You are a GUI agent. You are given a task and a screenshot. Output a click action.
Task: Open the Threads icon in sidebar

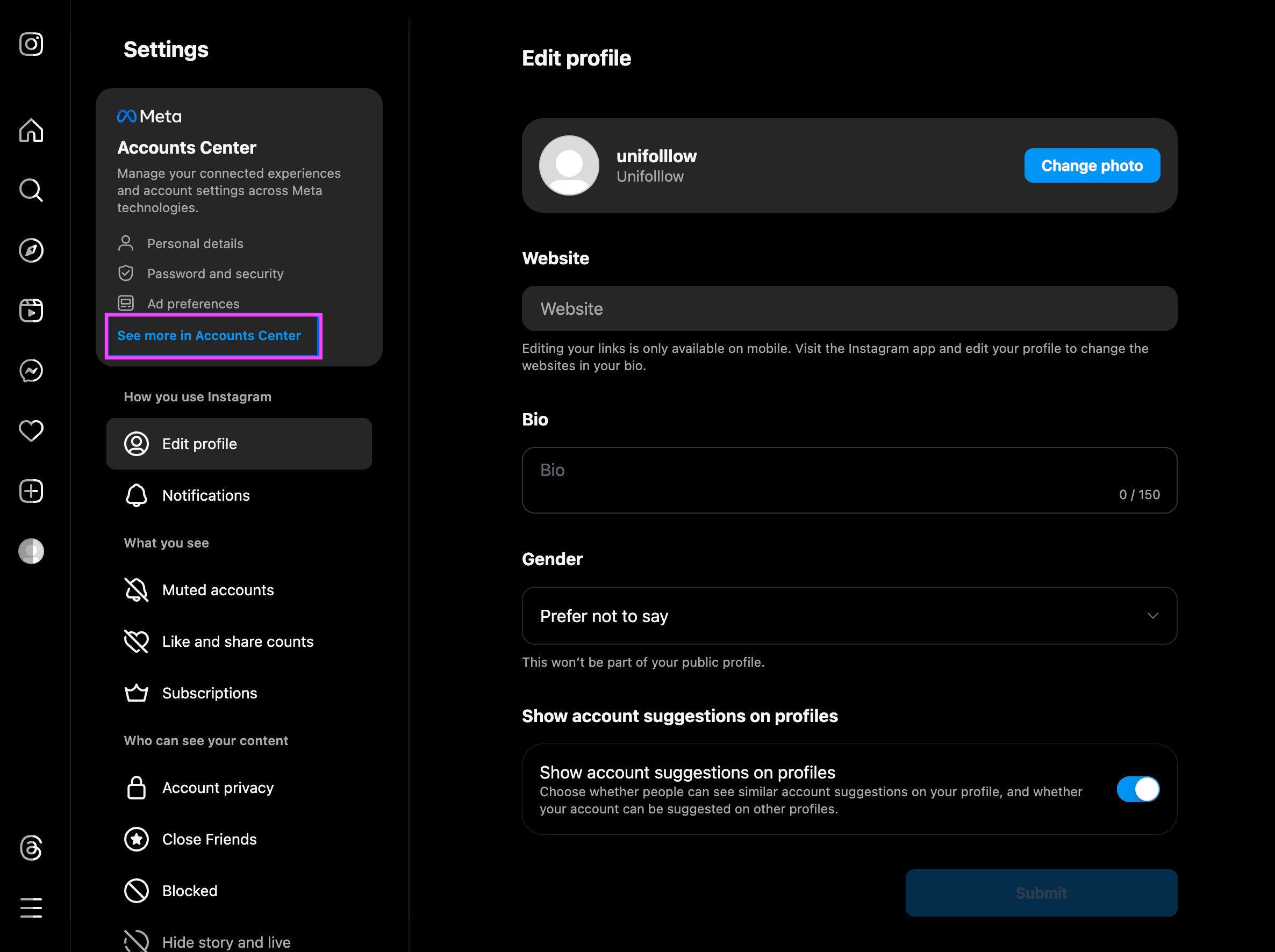tap(31, 848)
